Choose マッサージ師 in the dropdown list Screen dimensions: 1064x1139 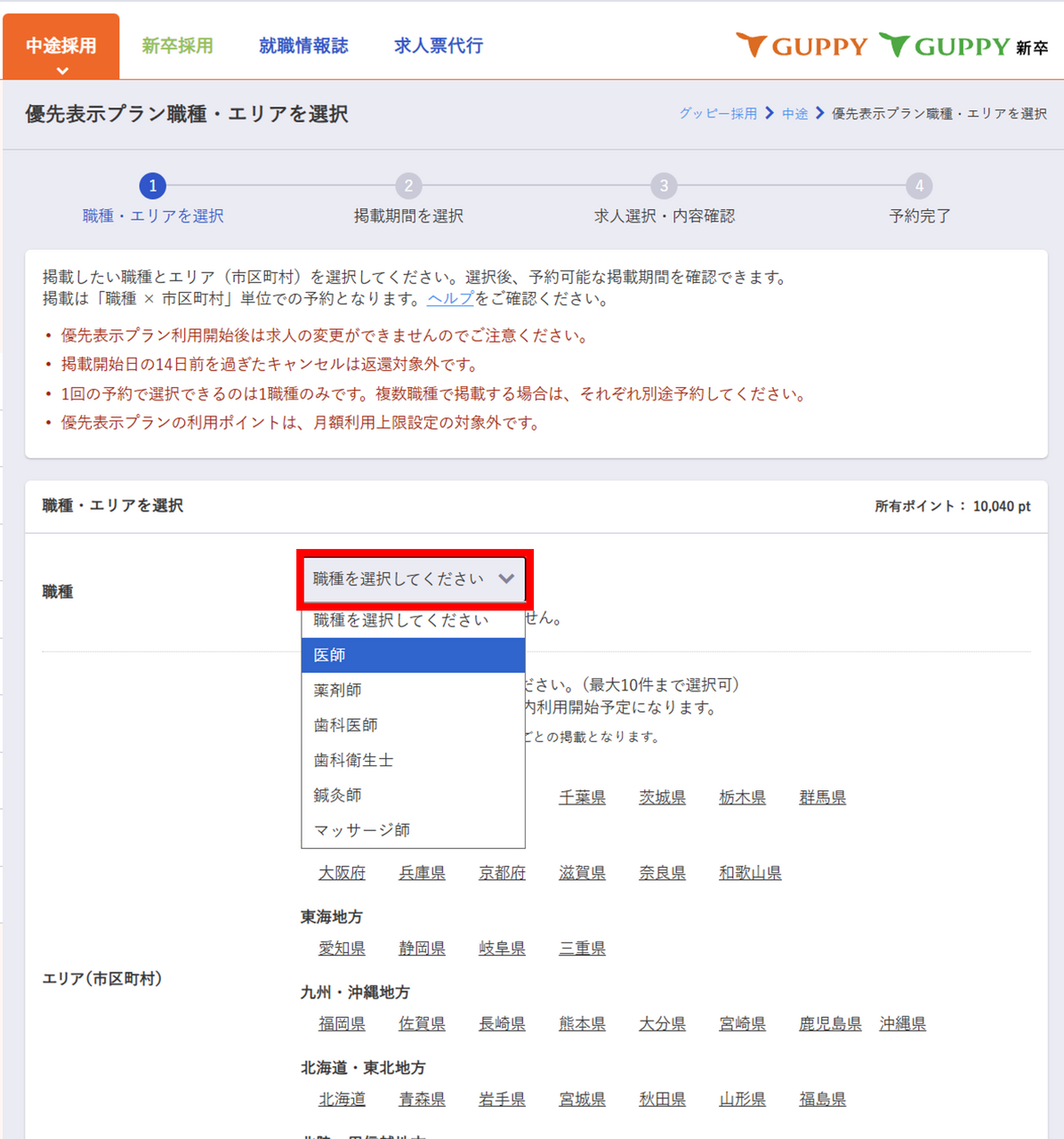(414, 829)
